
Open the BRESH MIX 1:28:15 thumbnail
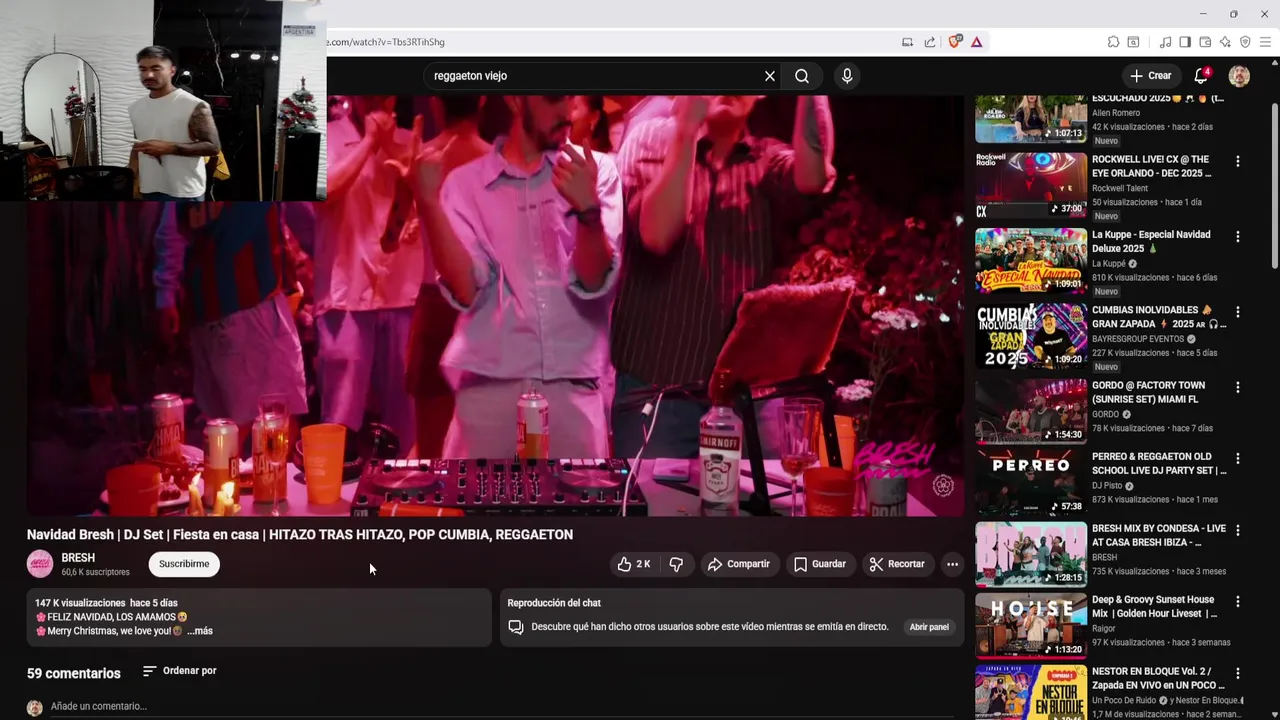pyautogui.click(x=1031, y=553)
